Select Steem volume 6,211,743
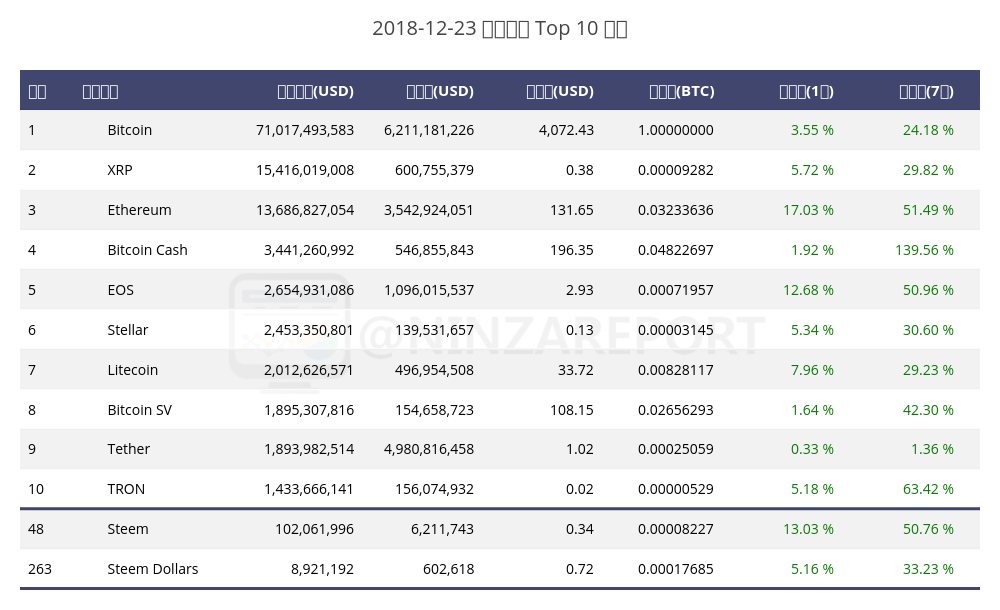The height and width of the screenshot is (610, 1000). 442,529
